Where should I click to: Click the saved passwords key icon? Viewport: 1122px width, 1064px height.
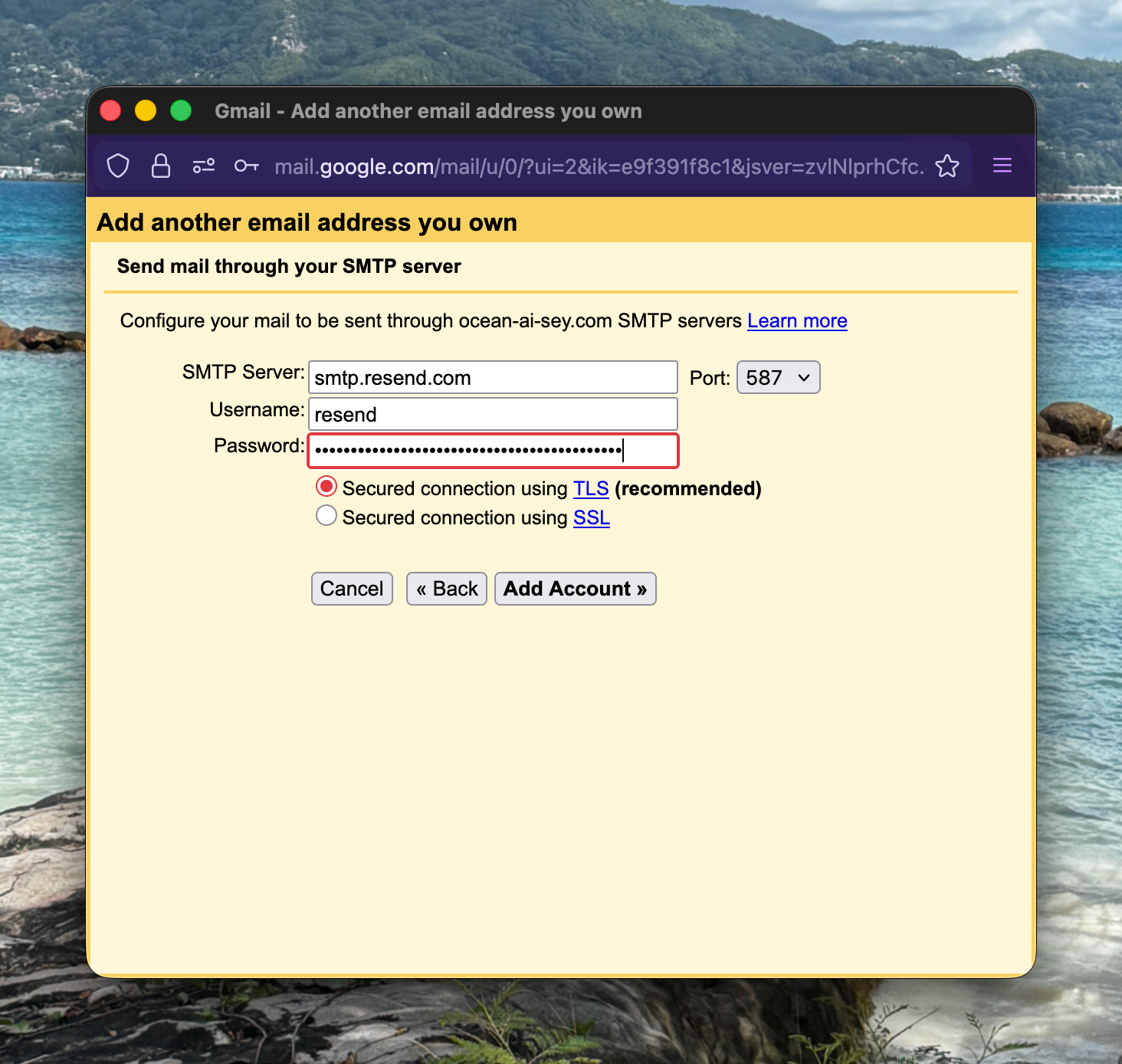click(x=246, y=166)
